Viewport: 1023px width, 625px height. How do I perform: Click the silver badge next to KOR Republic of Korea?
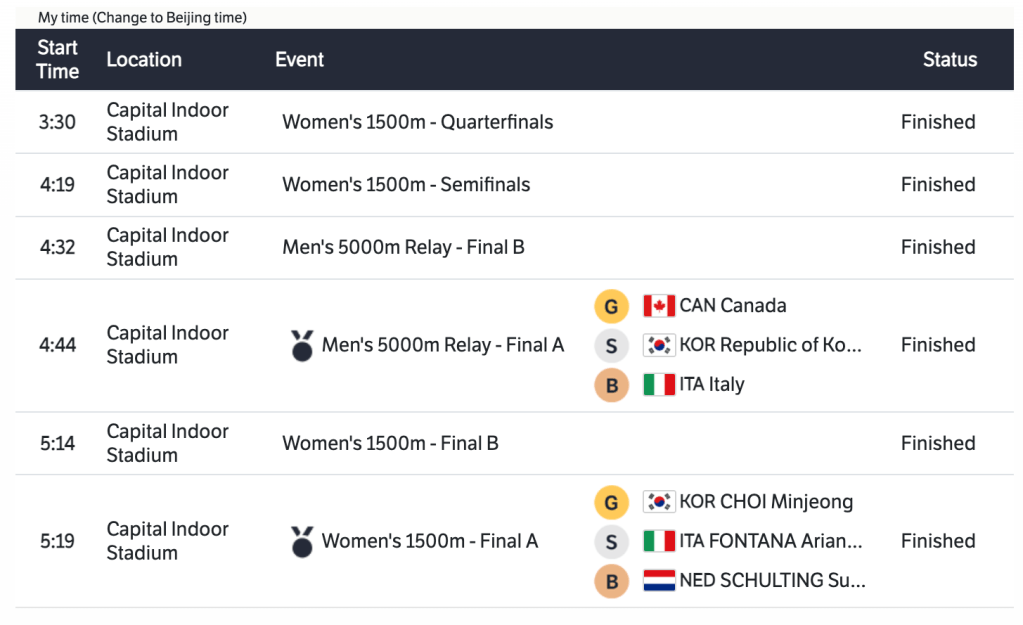pos(611,346)
